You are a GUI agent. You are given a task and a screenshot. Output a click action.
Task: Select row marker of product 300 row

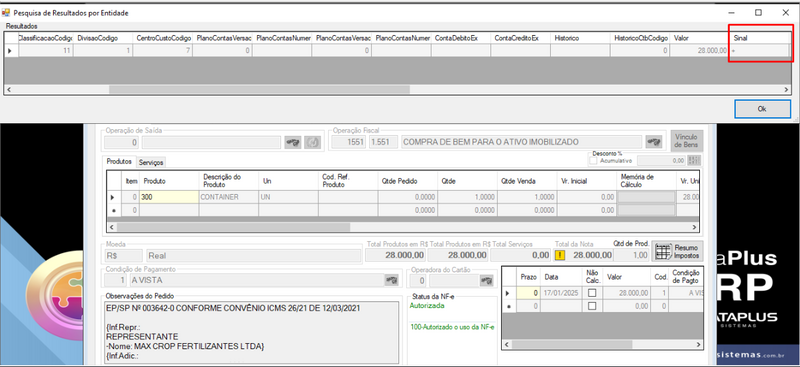[113, 197]
